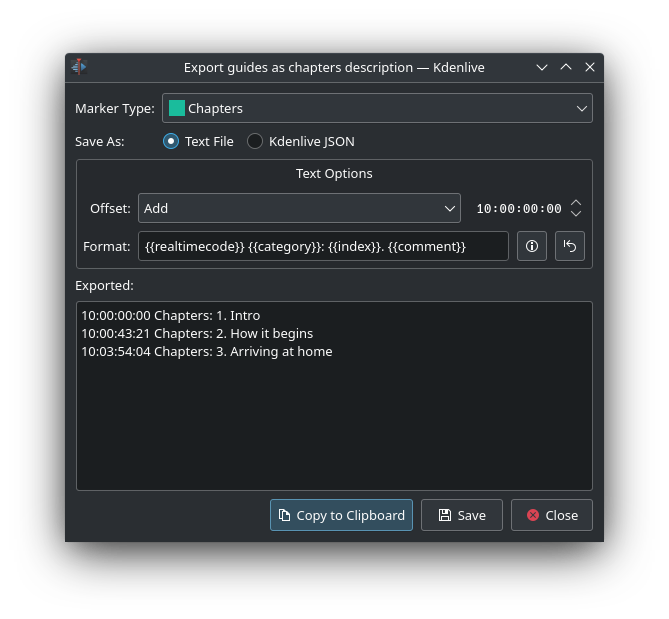
Task: Decrease the offset timecode with down arrow
Action: (x=576, y=214)
